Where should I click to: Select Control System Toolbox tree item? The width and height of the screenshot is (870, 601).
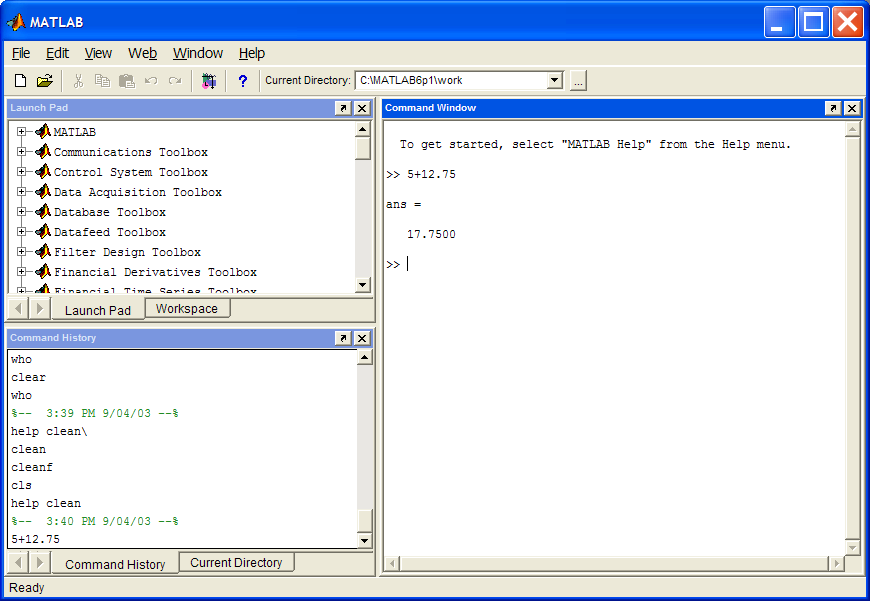[x=130, y=172]
